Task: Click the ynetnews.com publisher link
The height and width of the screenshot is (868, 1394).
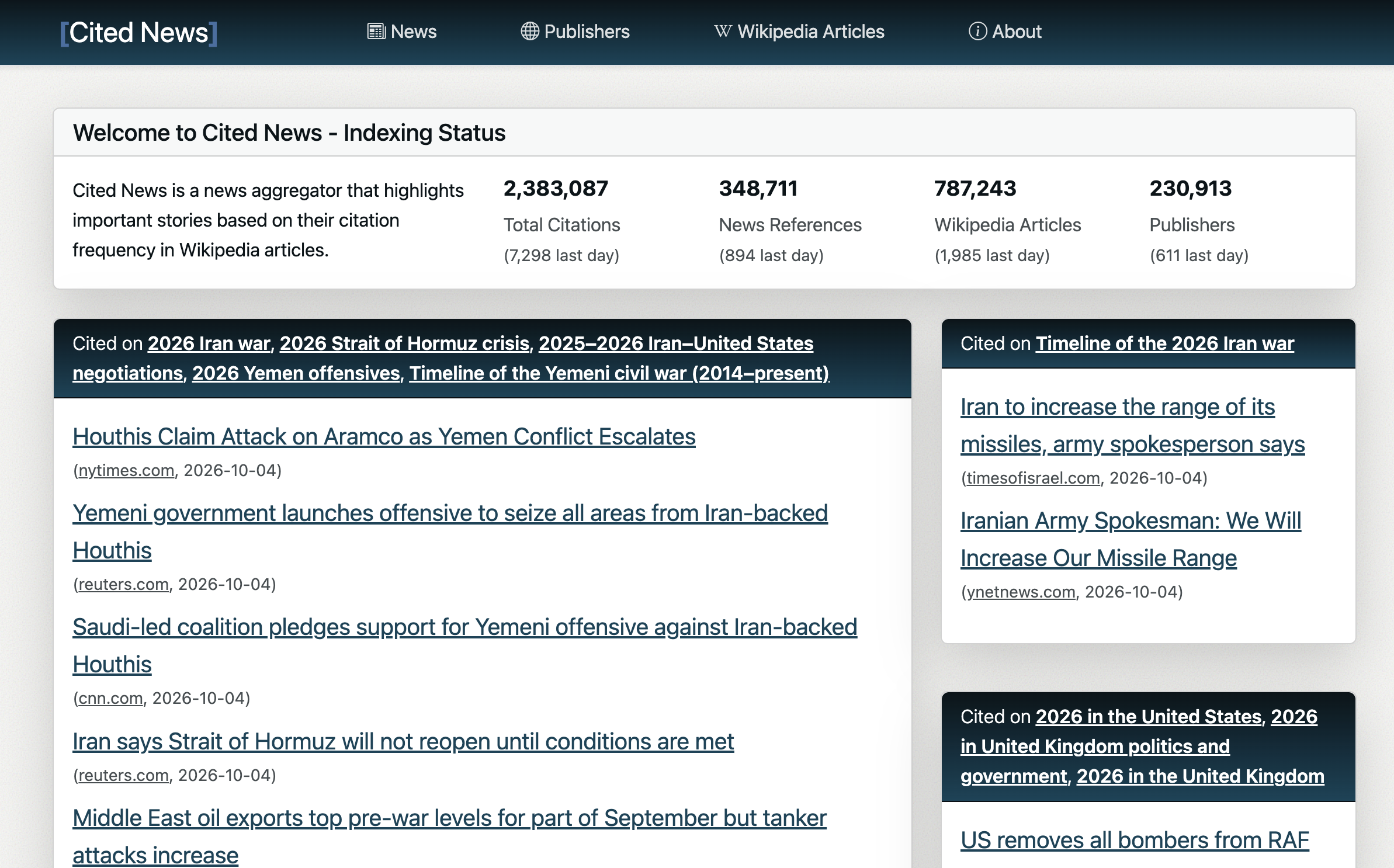Action: 1021,592
